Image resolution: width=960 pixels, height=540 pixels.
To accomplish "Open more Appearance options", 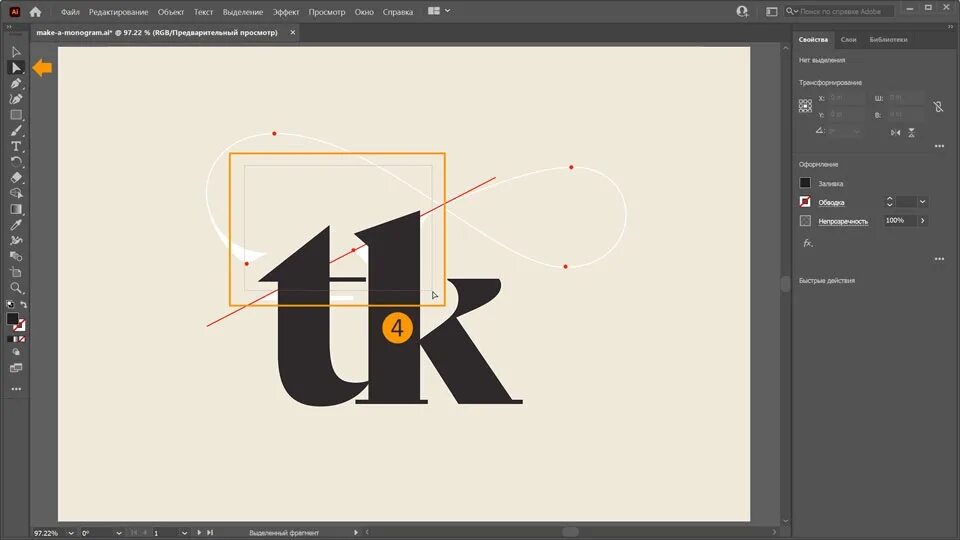I will click(939, 259).
